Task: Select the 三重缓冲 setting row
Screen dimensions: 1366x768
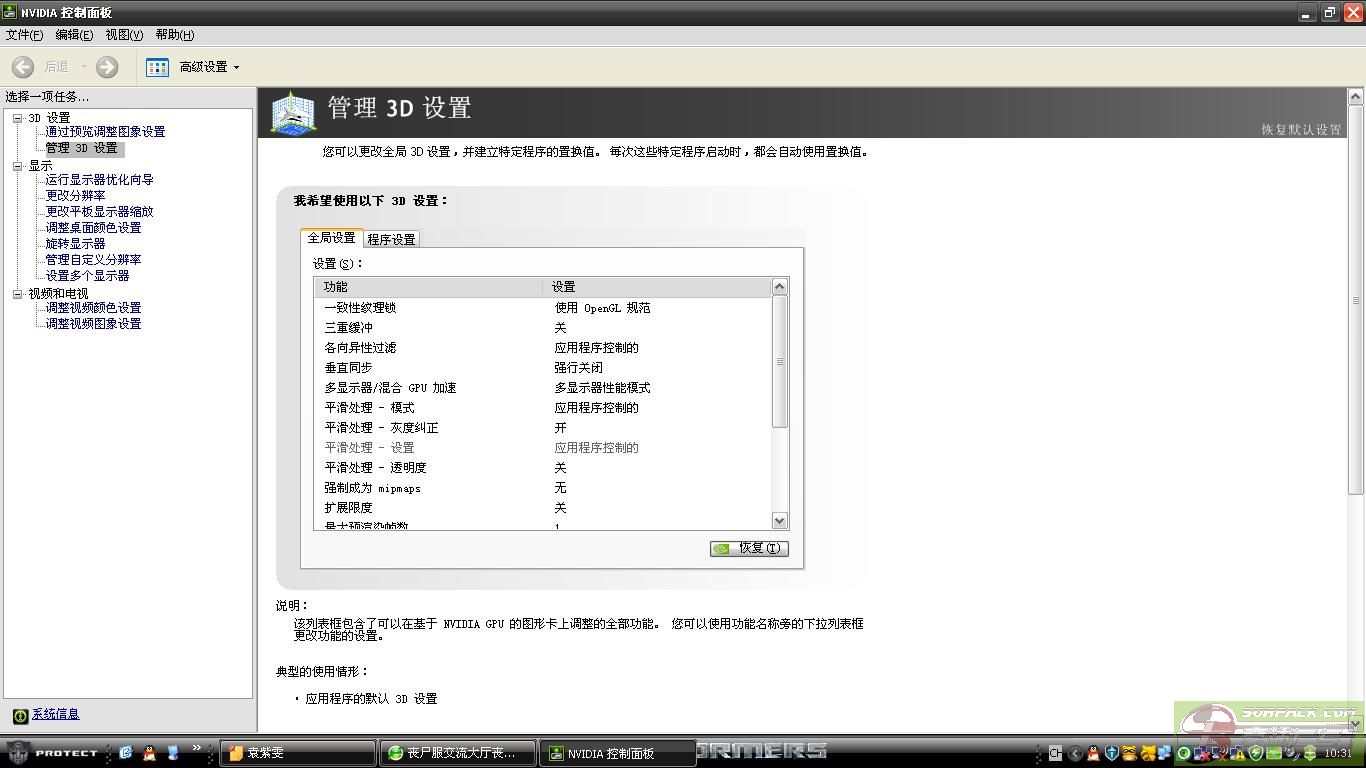Action: click(x=543, y=328)
